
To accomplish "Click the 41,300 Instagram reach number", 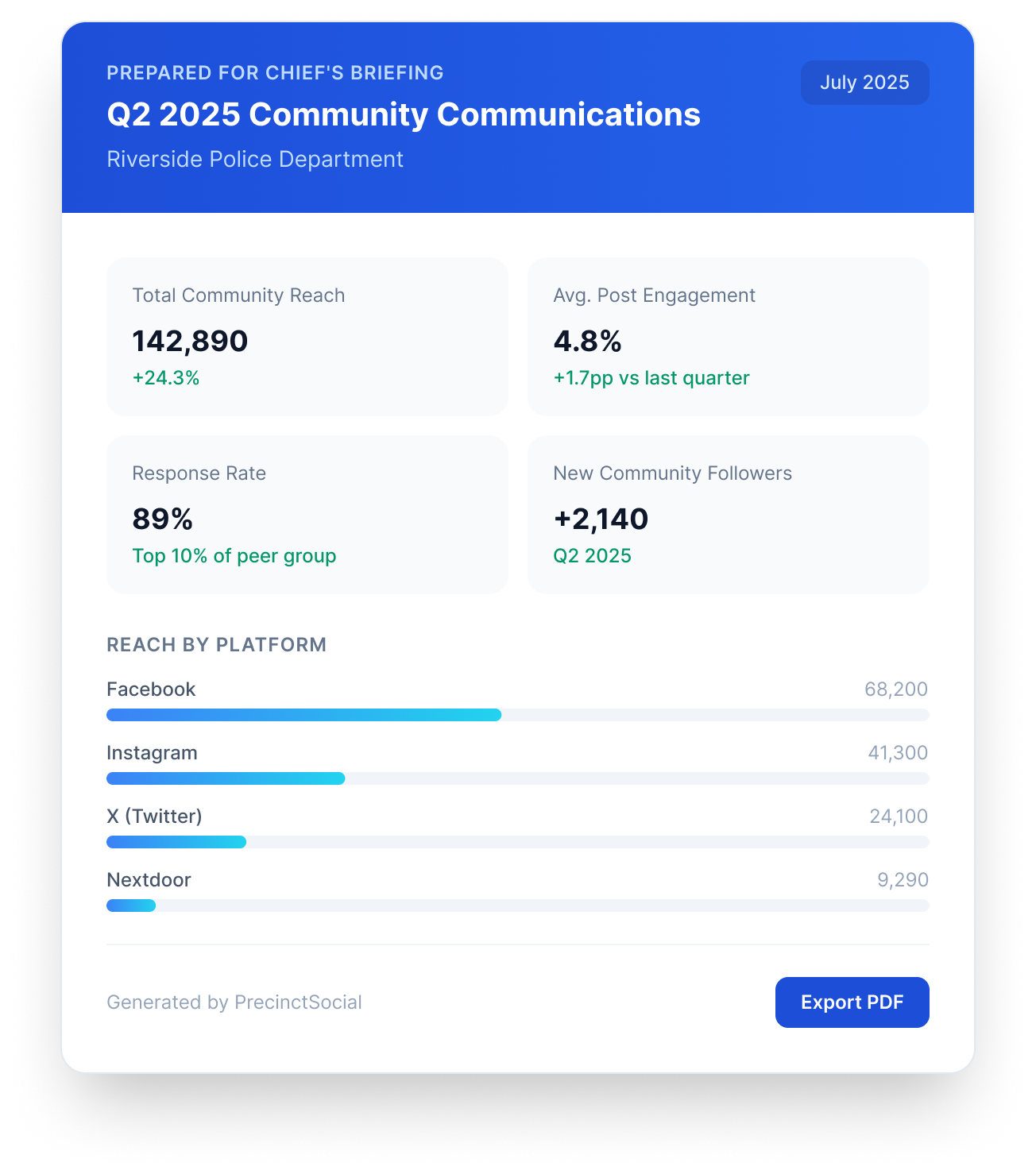I will point(898,753).
